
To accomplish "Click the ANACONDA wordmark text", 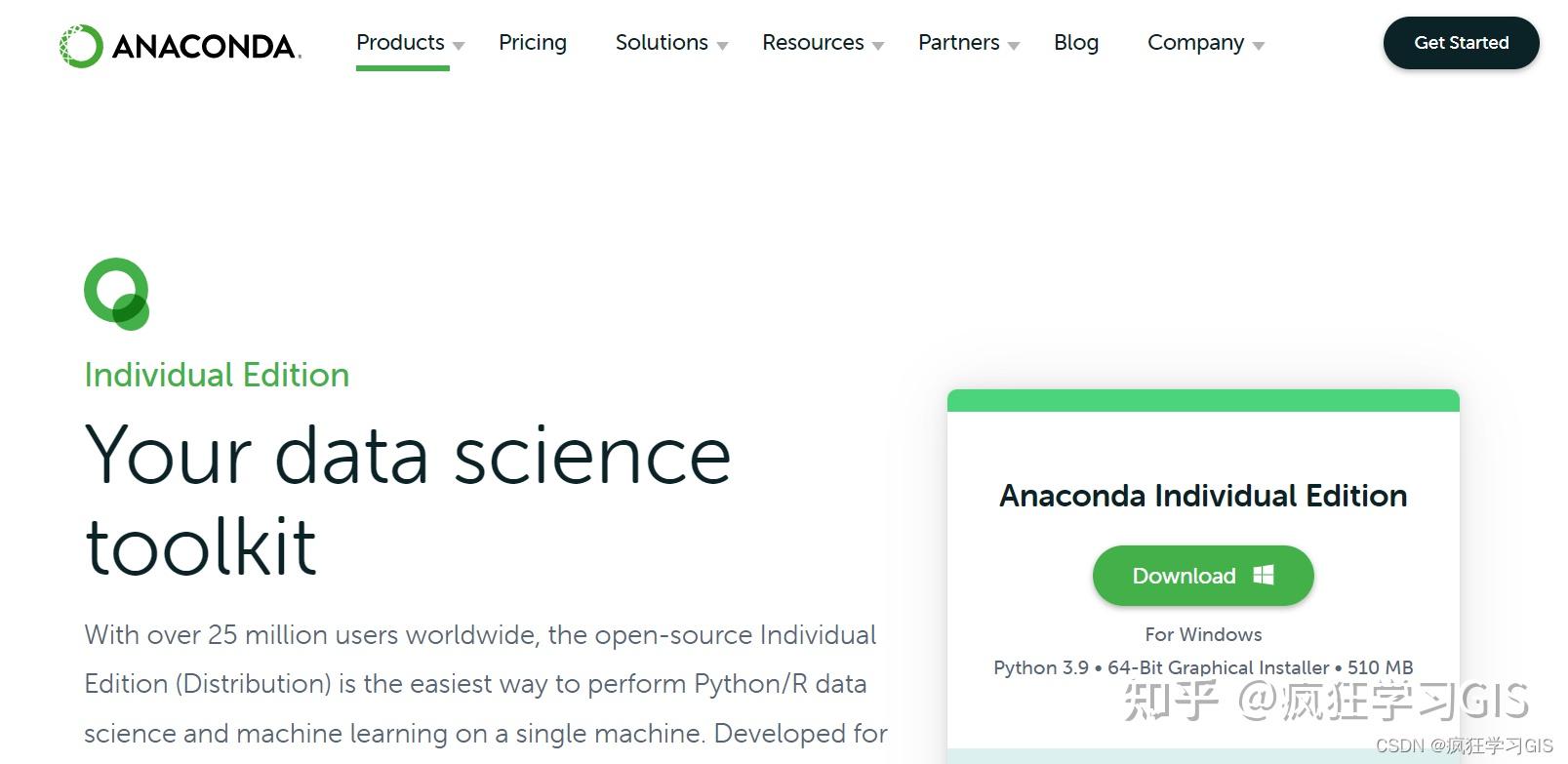I will [x=200, y=42].
